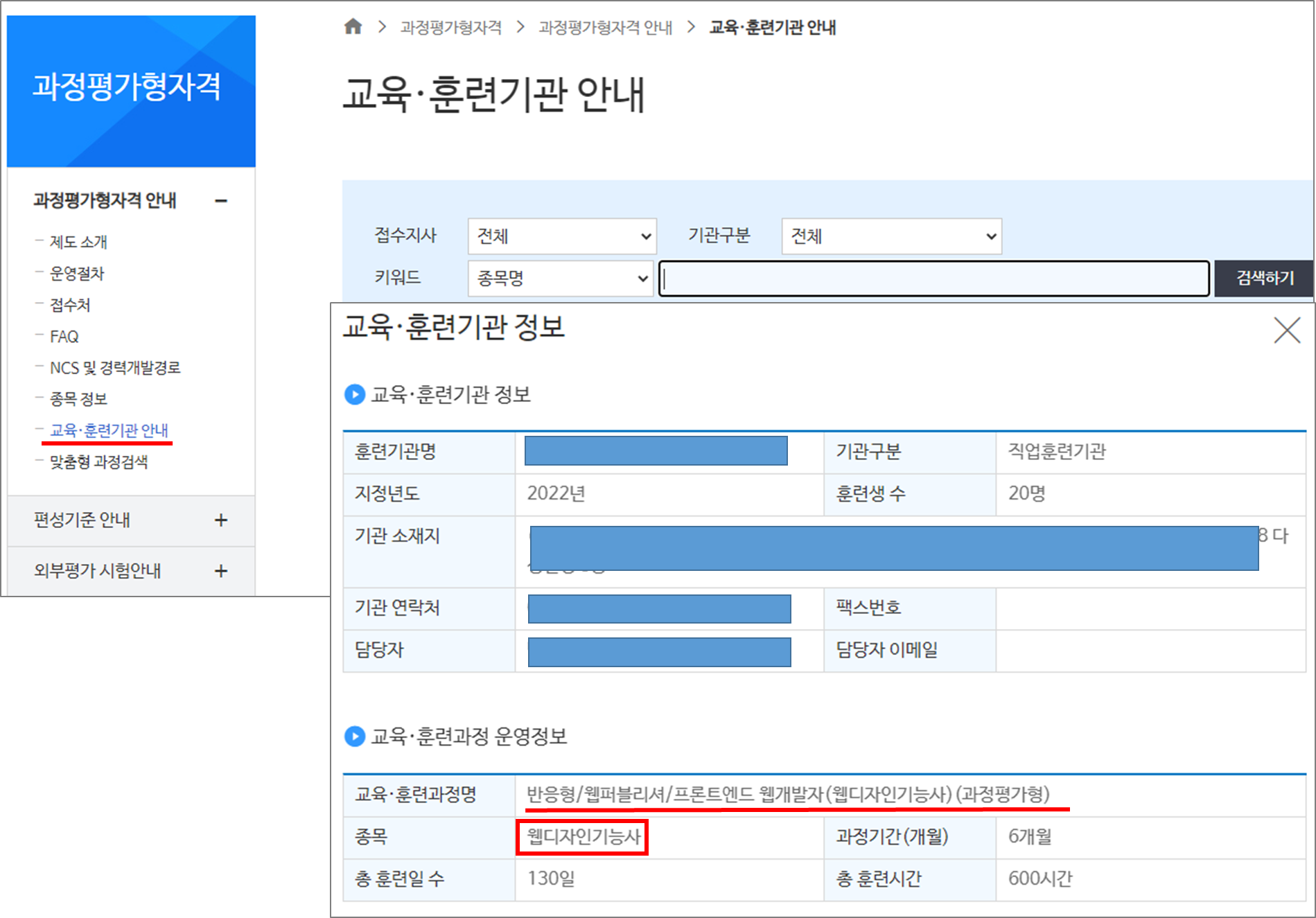Screen dimensions: 1316x918
Task: Click the 팩스번호 label cell
Action: click(x=910, y=608)
